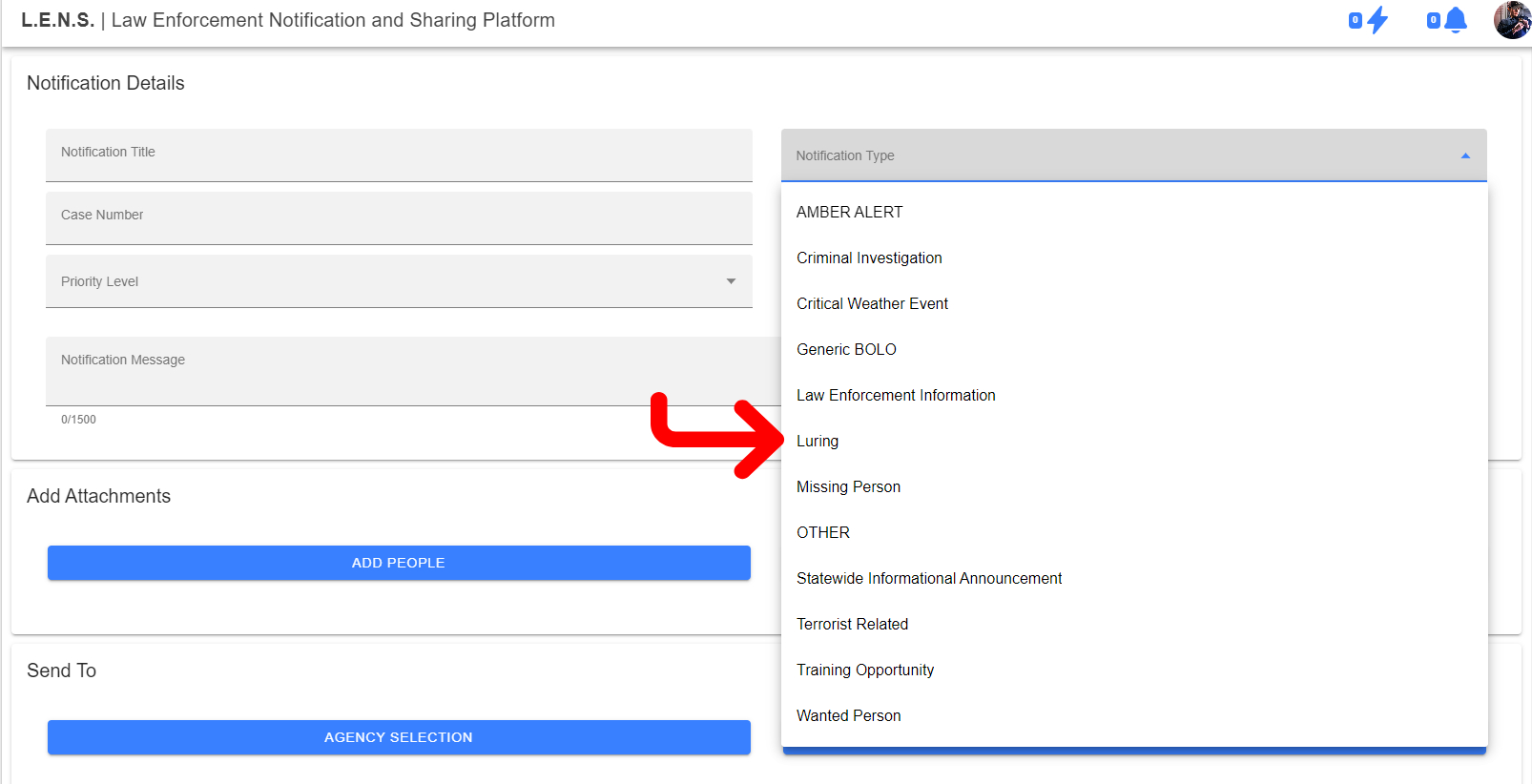Choose Criminal Investigation notification type

[x=869, y=258]
